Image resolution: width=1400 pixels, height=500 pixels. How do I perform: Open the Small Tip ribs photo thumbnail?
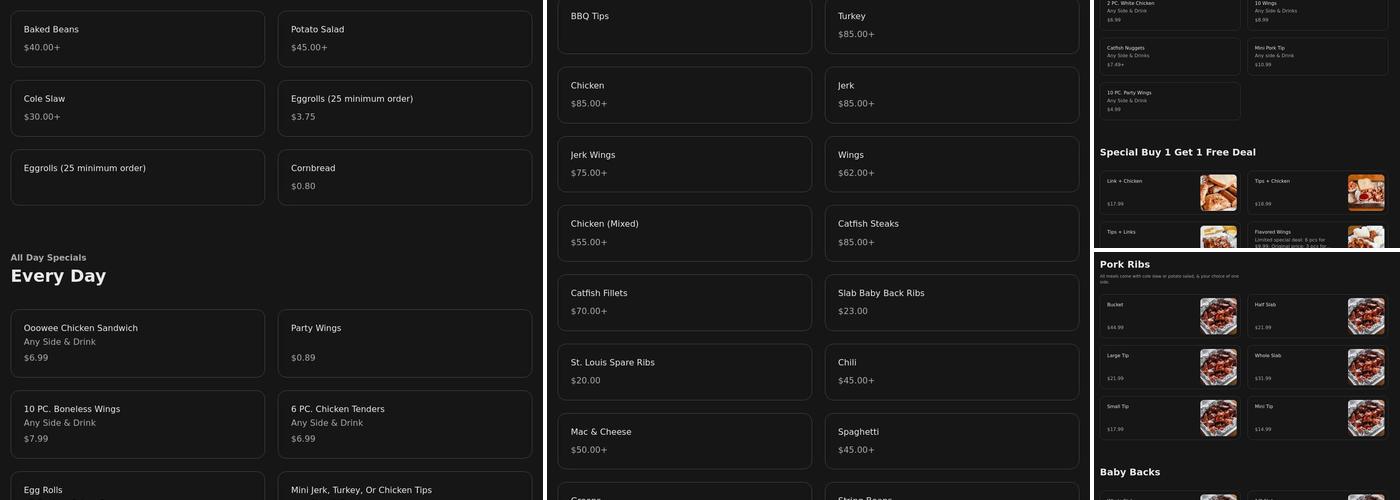click(1218, 418)
